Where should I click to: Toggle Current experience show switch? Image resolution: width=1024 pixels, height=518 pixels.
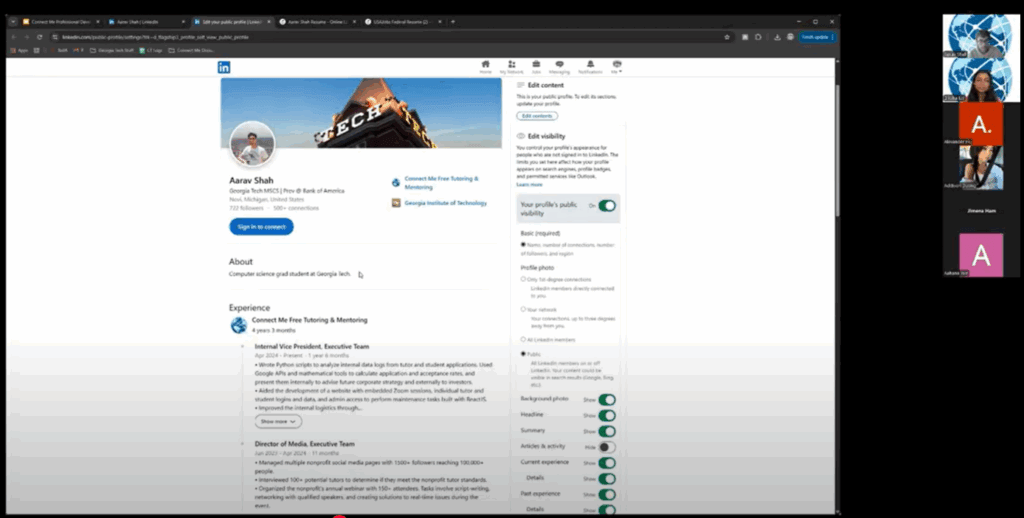607,463
